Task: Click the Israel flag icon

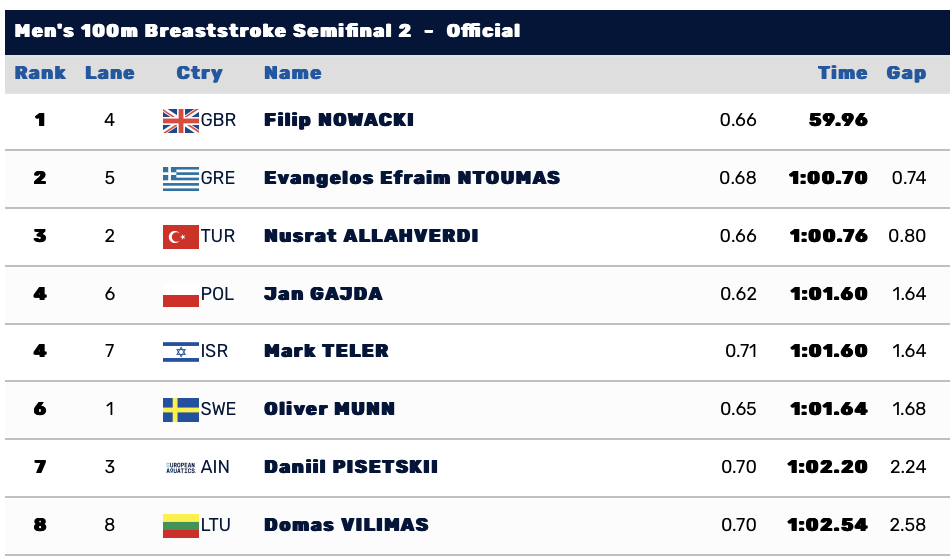Action: pos(181,351)
